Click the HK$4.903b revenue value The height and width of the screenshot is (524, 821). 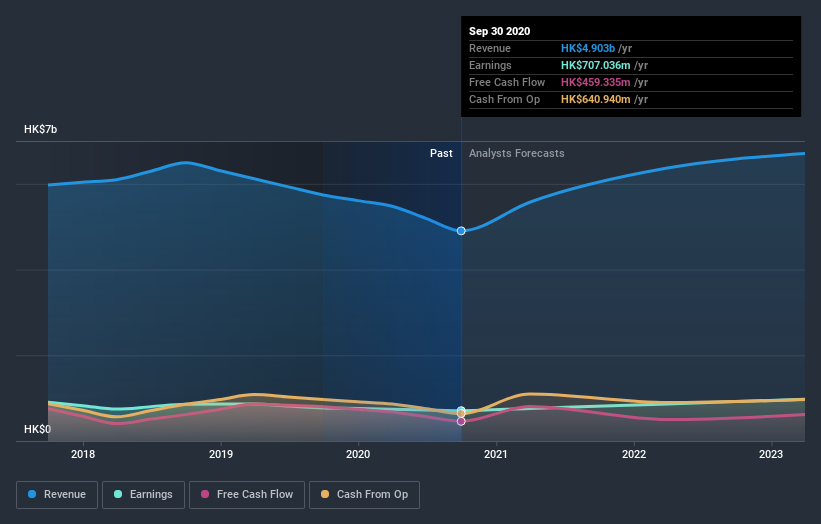pyautogui.click(x=587, y=48)
